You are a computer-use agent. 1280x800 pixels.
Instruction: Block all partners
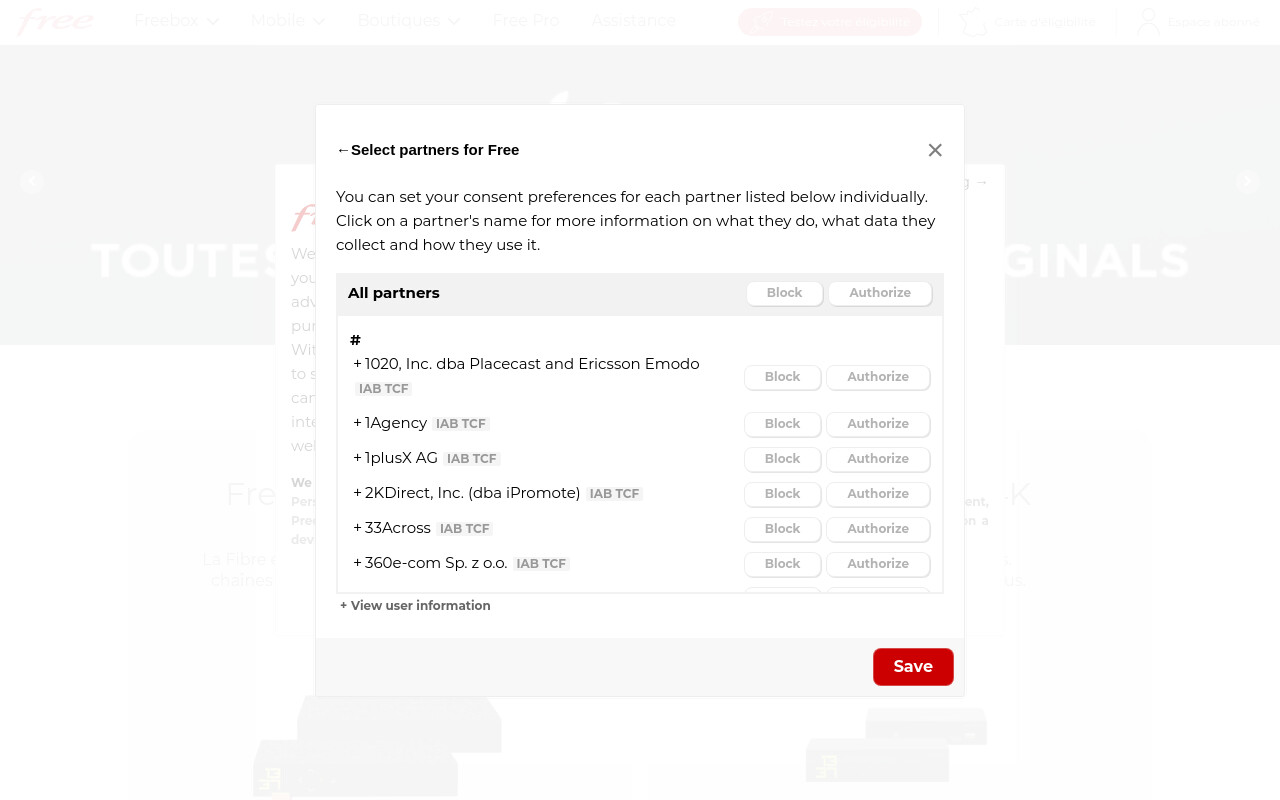pyautogui.click(x=784, y=293)
